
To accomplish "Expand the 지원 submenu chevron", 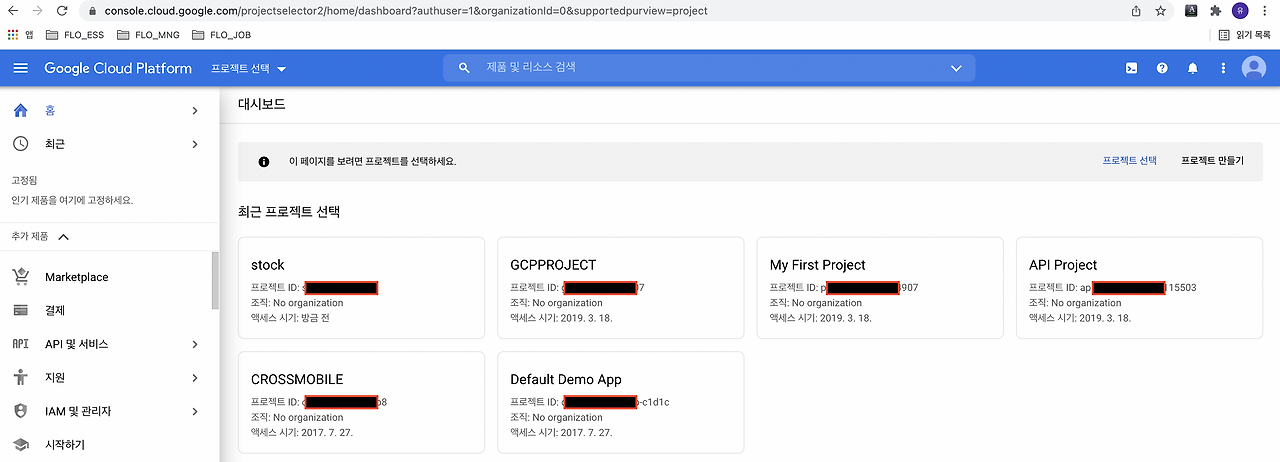I will [195, 378].
